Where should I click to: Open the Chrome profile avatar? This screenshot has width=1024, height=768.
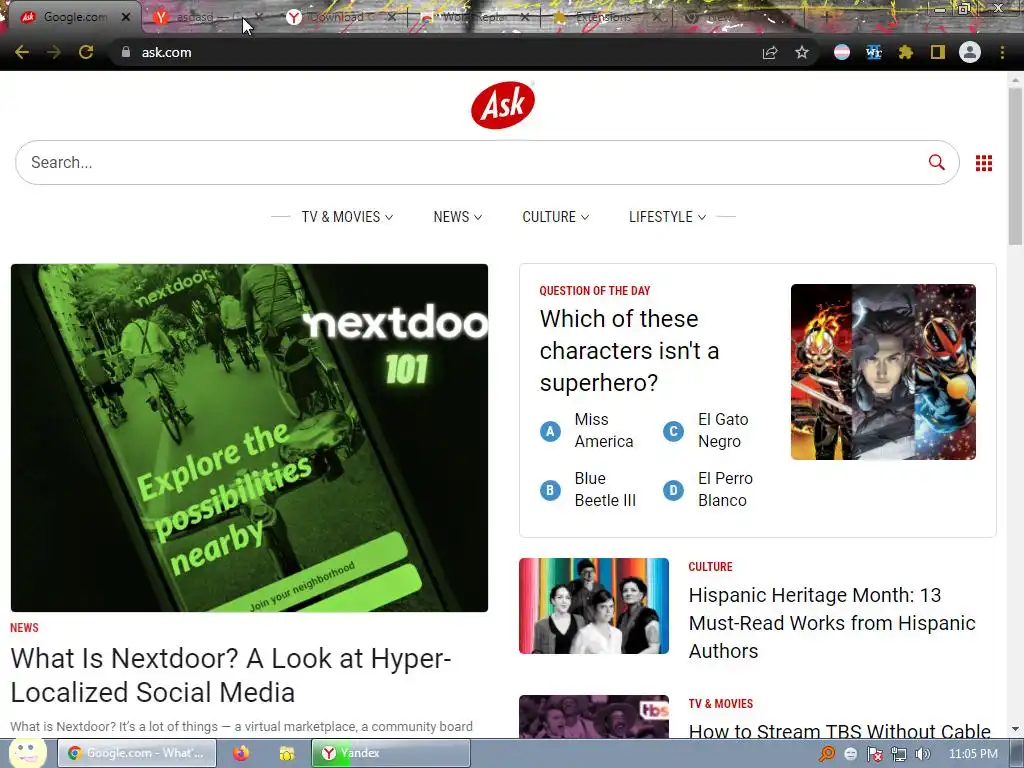970,52
